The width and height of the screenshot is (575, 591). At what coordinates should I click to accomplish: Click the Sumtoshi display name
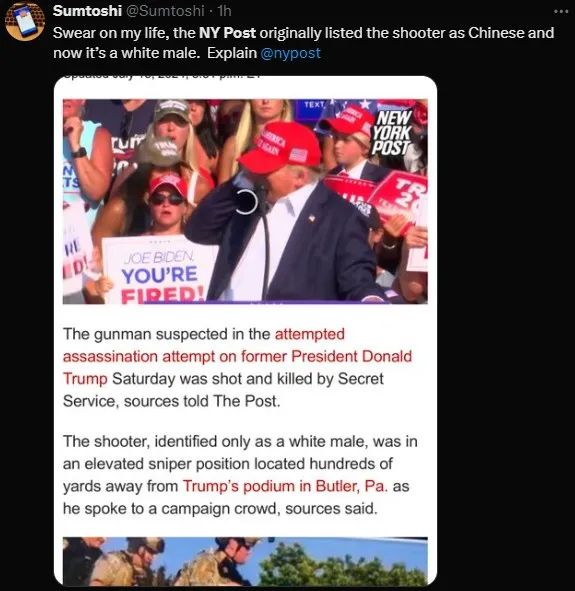point(87,11)
